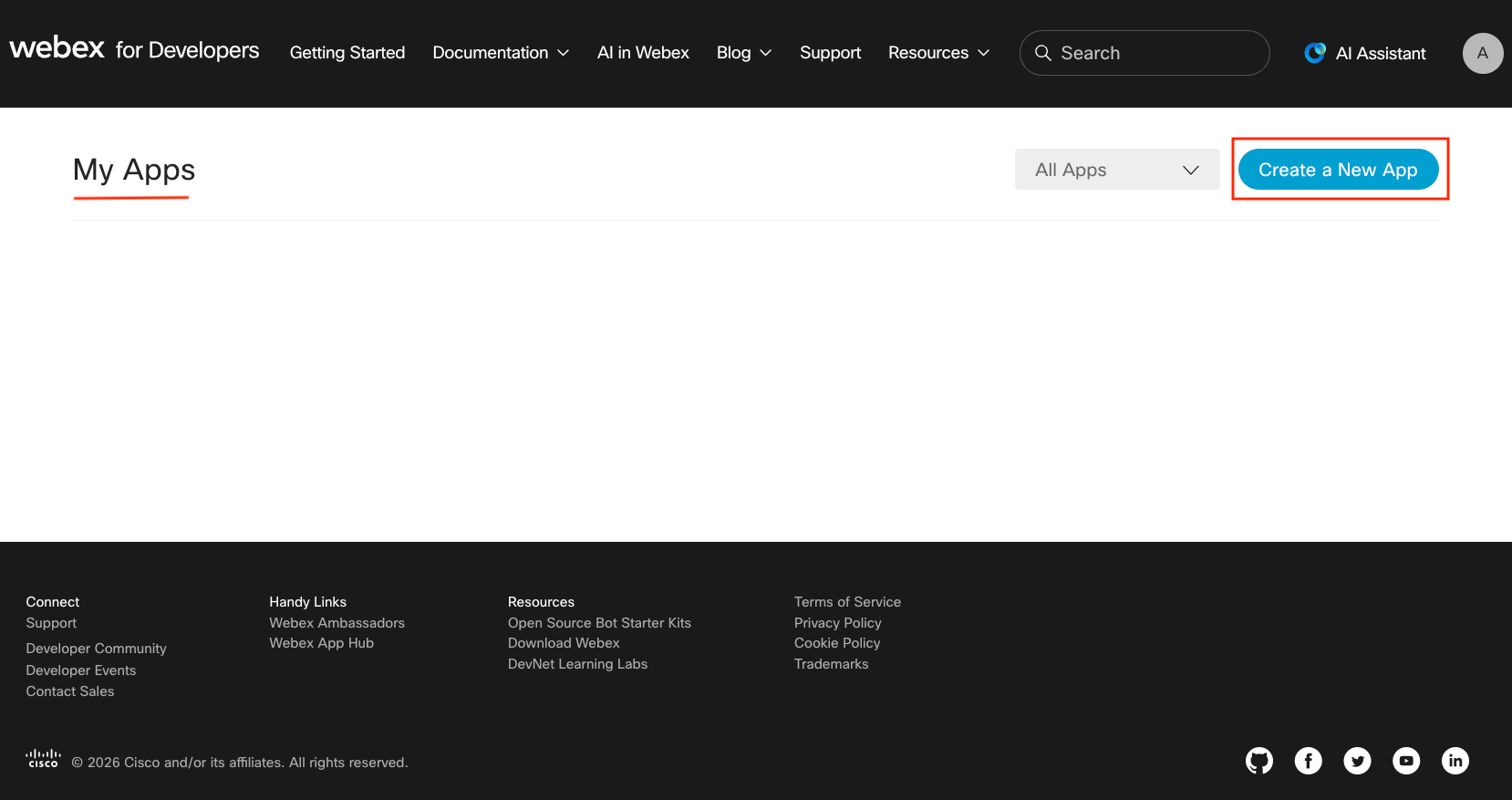1512x800 pixels.
Task: Open Trademarks link
Action: (832, 664)
